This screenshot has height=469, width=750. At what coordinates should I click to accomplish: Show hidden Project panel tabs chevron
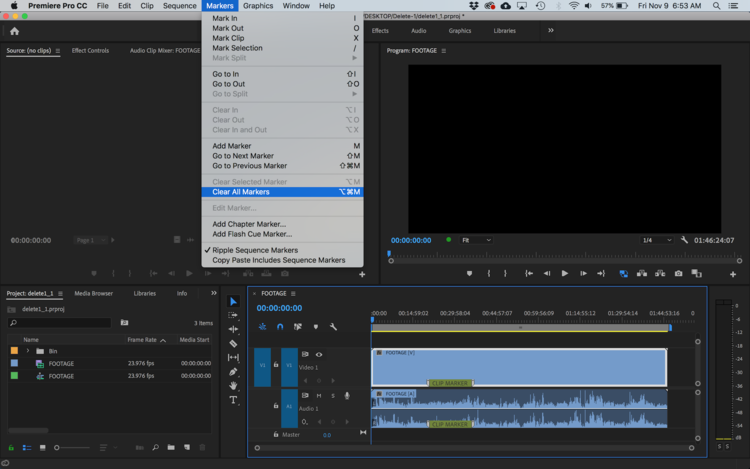214,293
